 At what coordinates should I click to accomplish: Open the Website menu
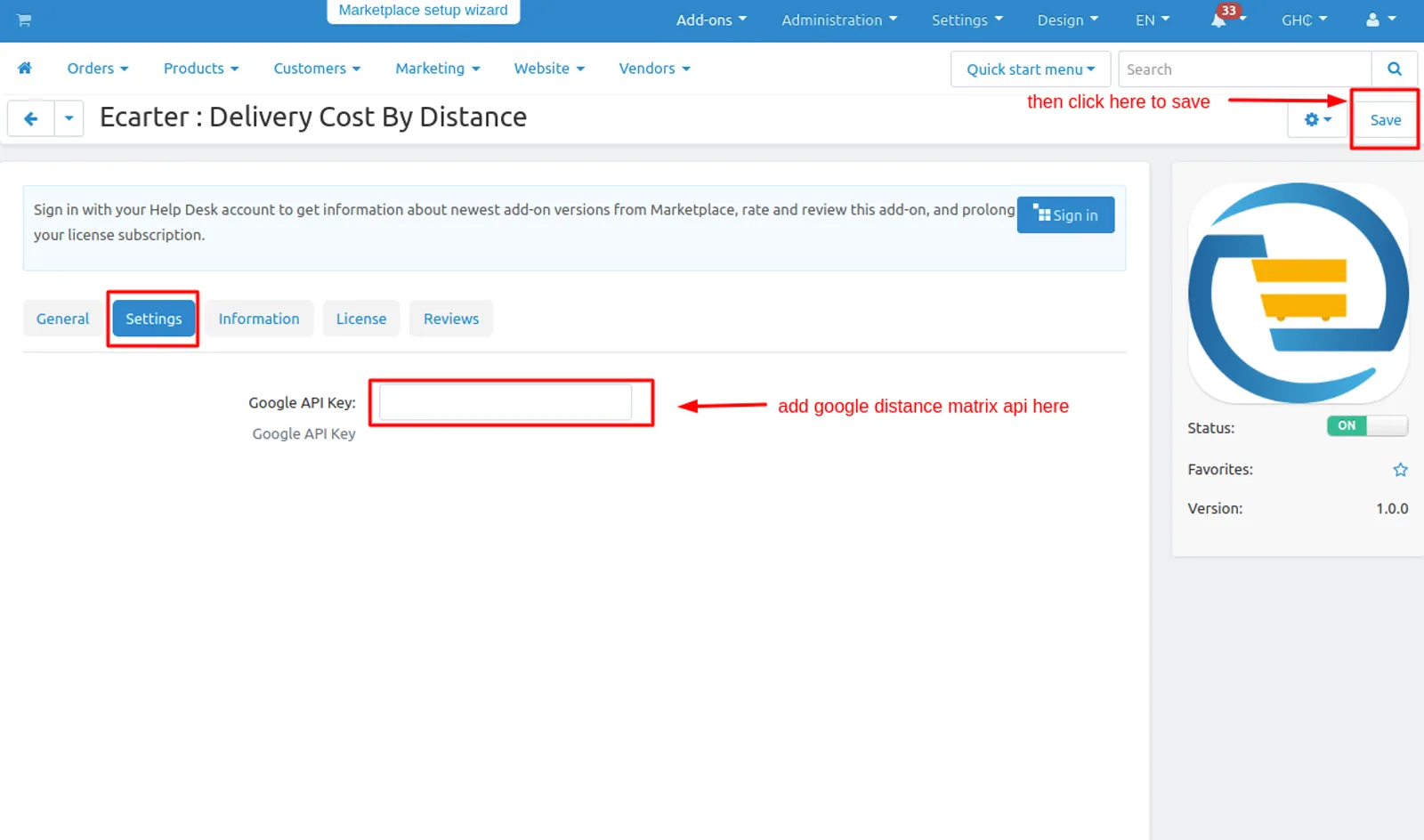click(x=549, y=69)
